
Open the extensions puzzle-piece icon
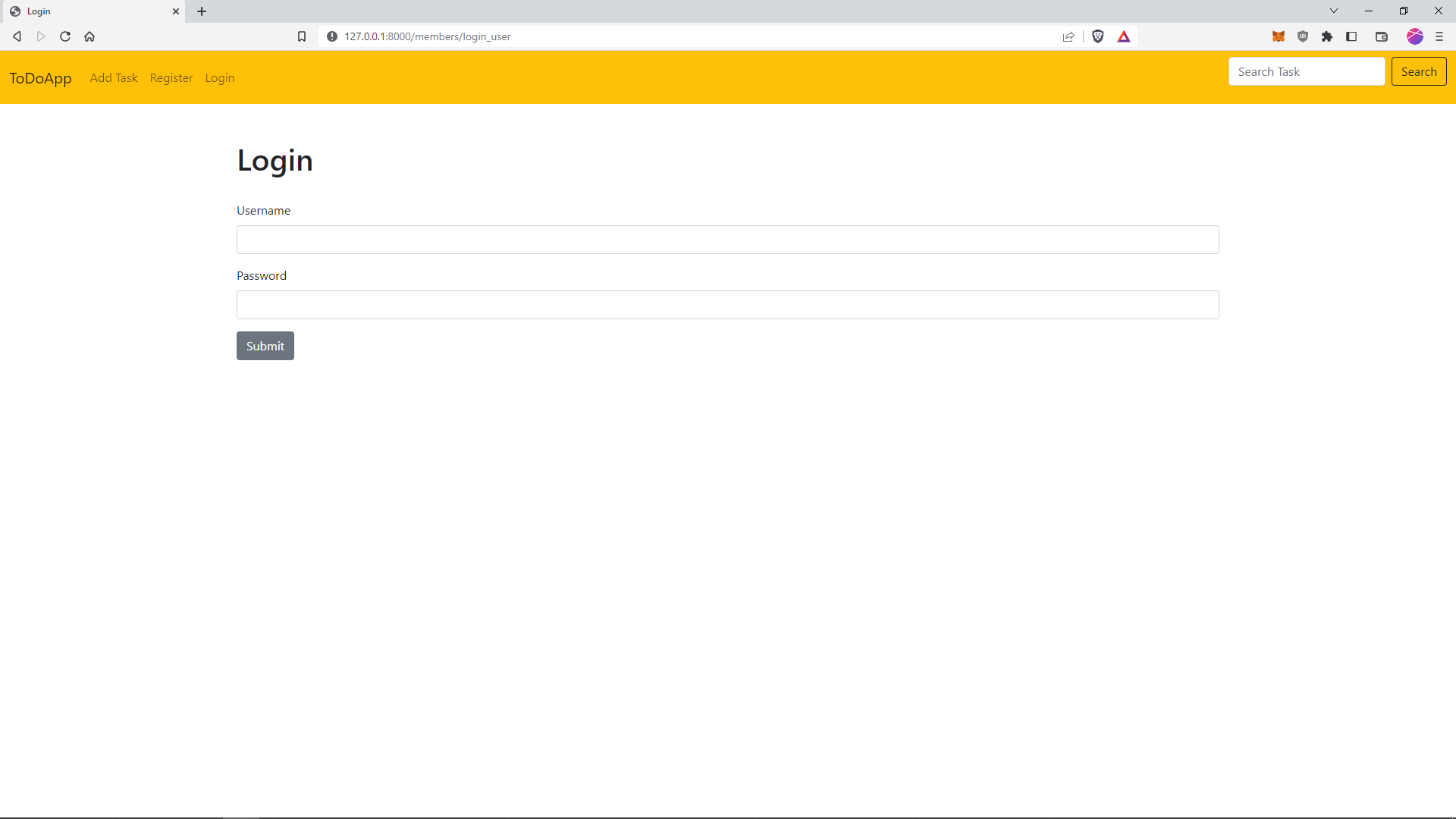[1327, 36]
